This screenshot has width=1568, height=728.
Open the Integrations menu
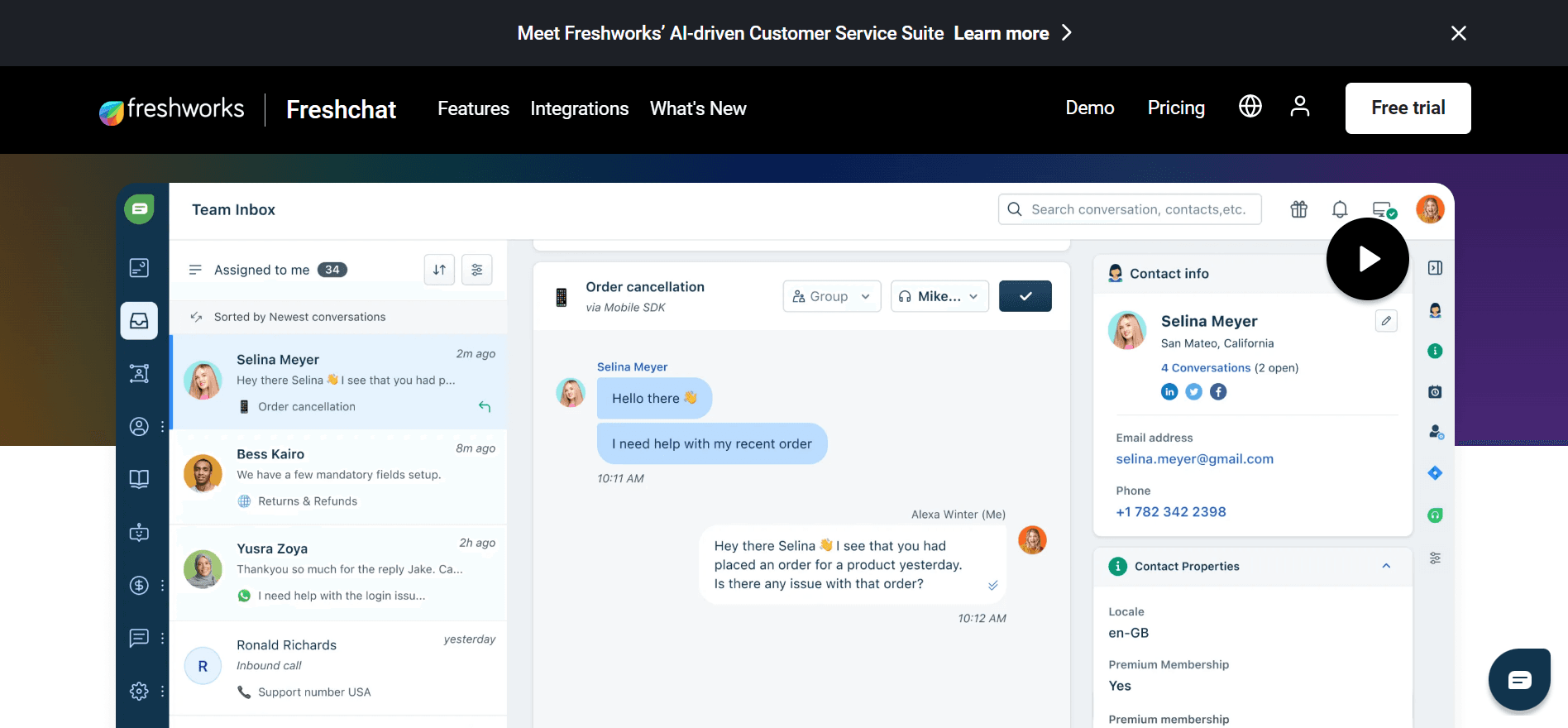point(579,108)
